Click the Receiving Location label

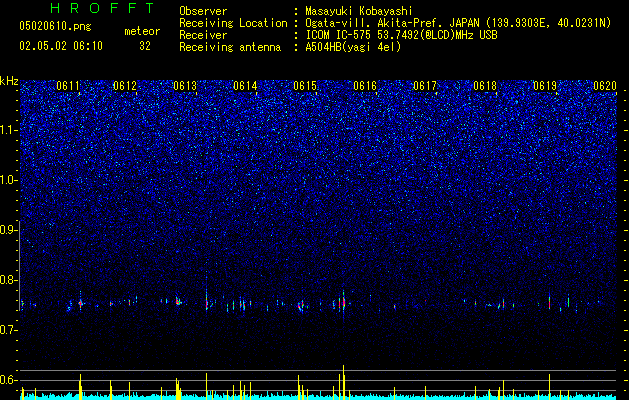[233, 23]
